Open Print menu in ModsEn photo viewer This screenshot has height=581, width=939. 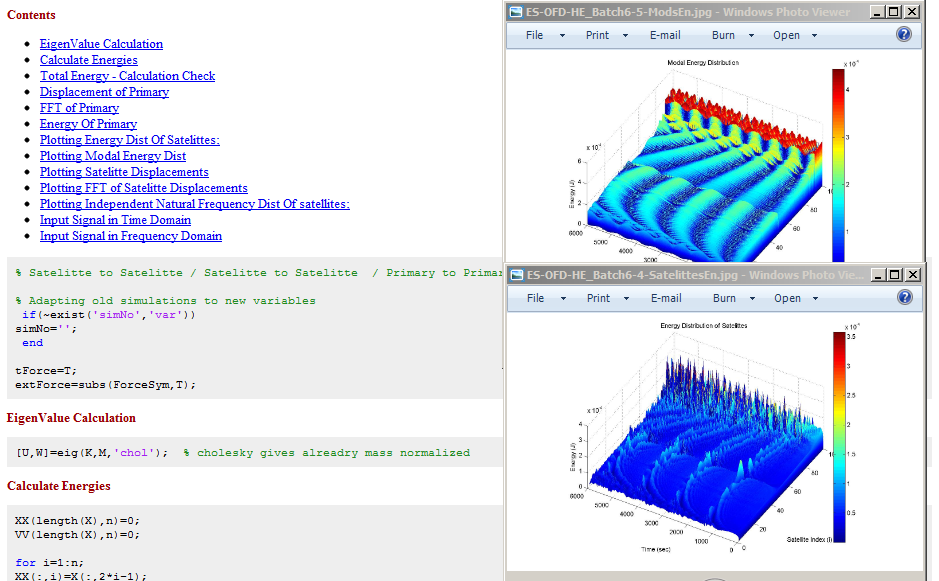pyautogui.click(x=597, y=35)
